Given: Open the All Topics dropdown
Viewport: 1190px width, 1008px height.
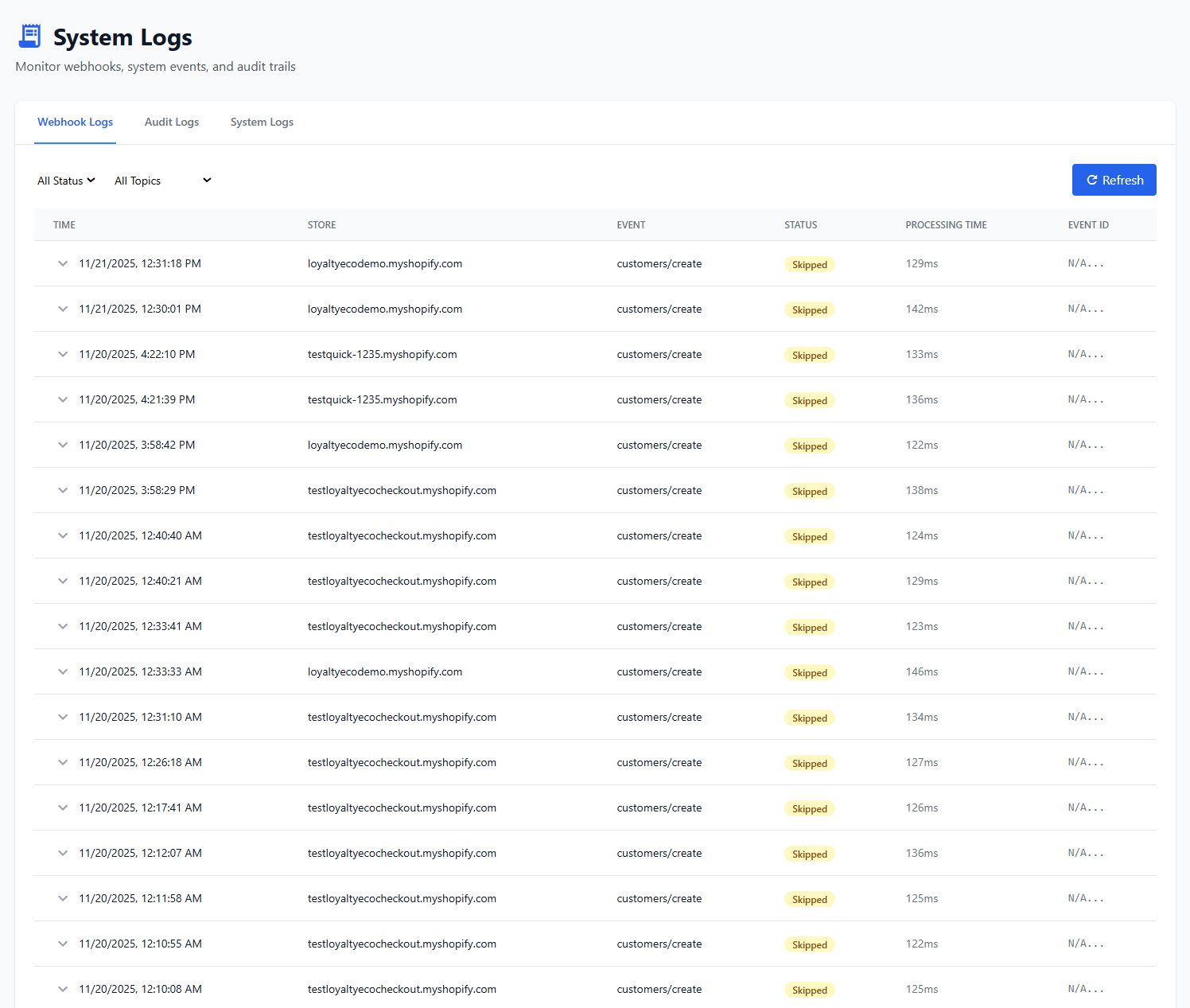Looking at the screenshot, I should [x=163, y=180].
